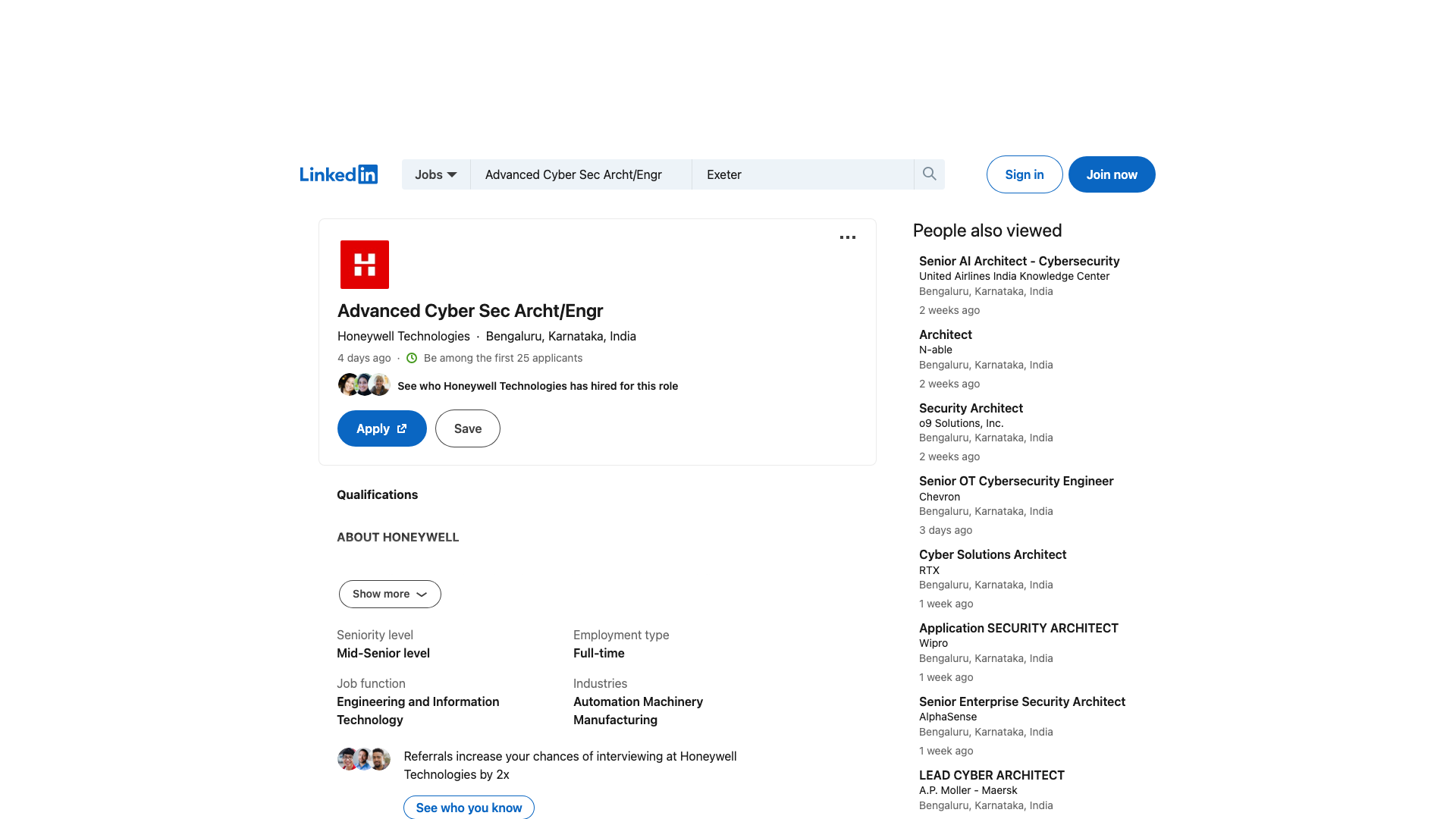This screenshot has height=819, width=1456.
Task: Click the Exeter location field
Action: [x=803, y=174]
